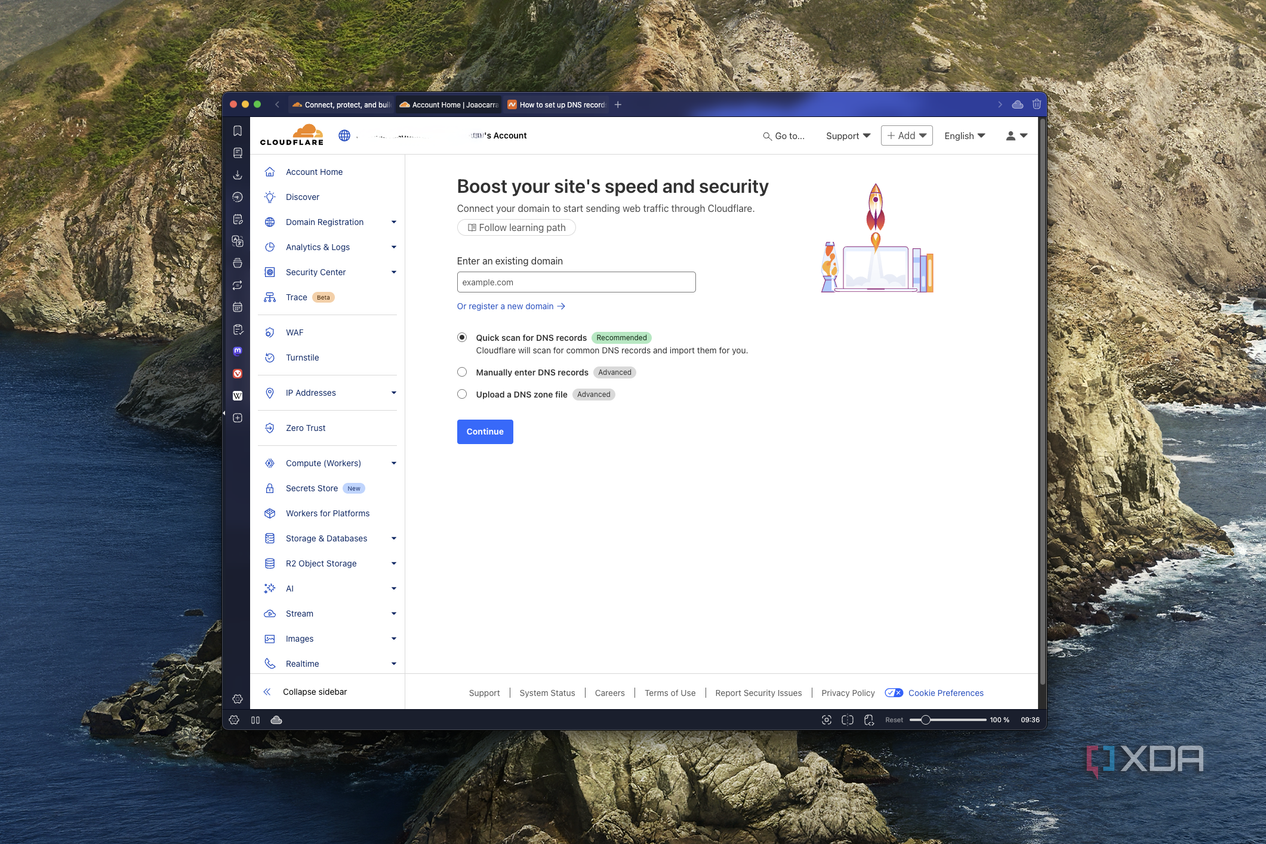
Task: Click the panel settings gear at sidebar bottom
Action: point(237,699)
